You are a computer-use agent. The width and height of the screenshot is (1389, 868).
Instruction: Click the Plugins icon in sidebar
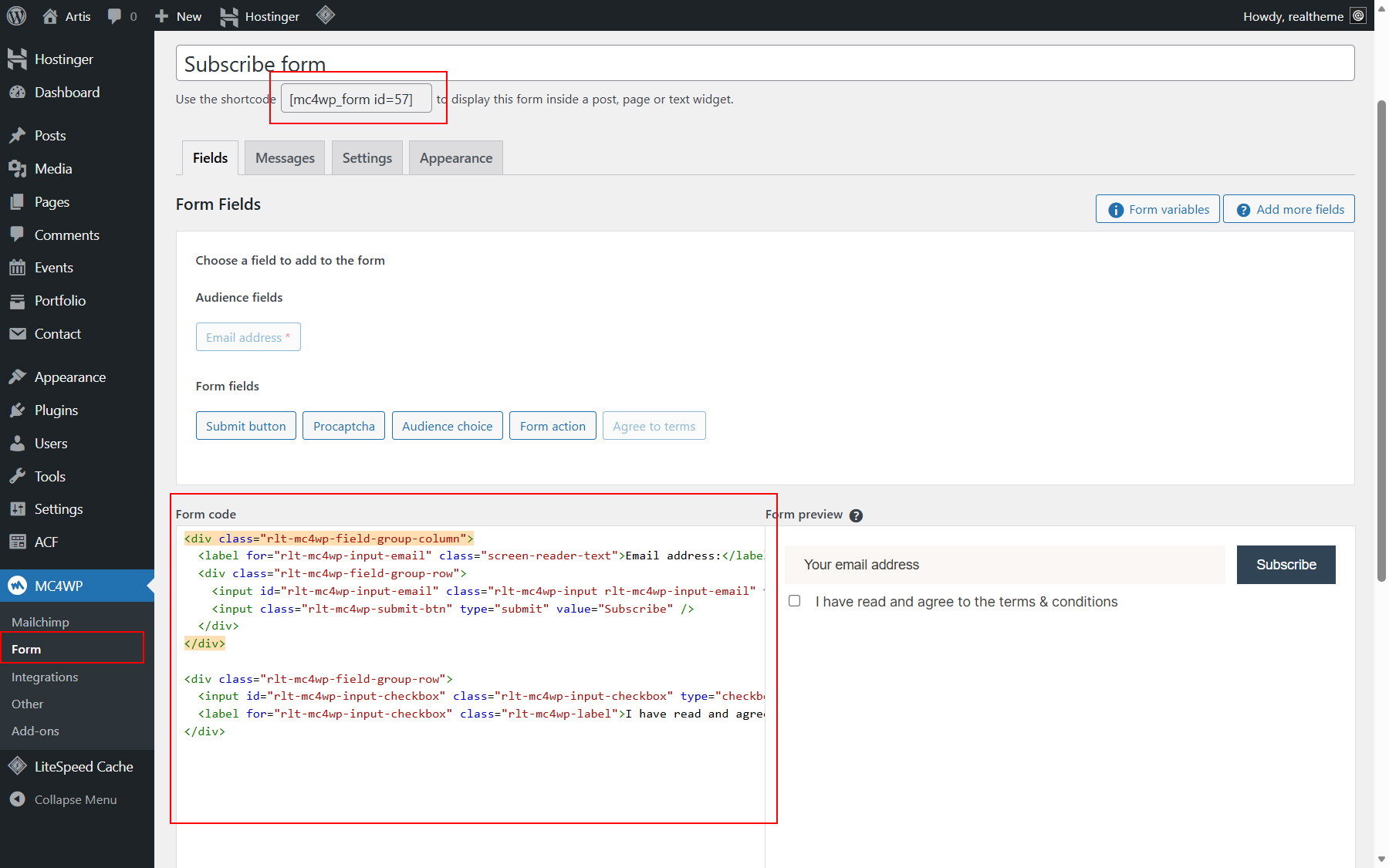point(18,410)
